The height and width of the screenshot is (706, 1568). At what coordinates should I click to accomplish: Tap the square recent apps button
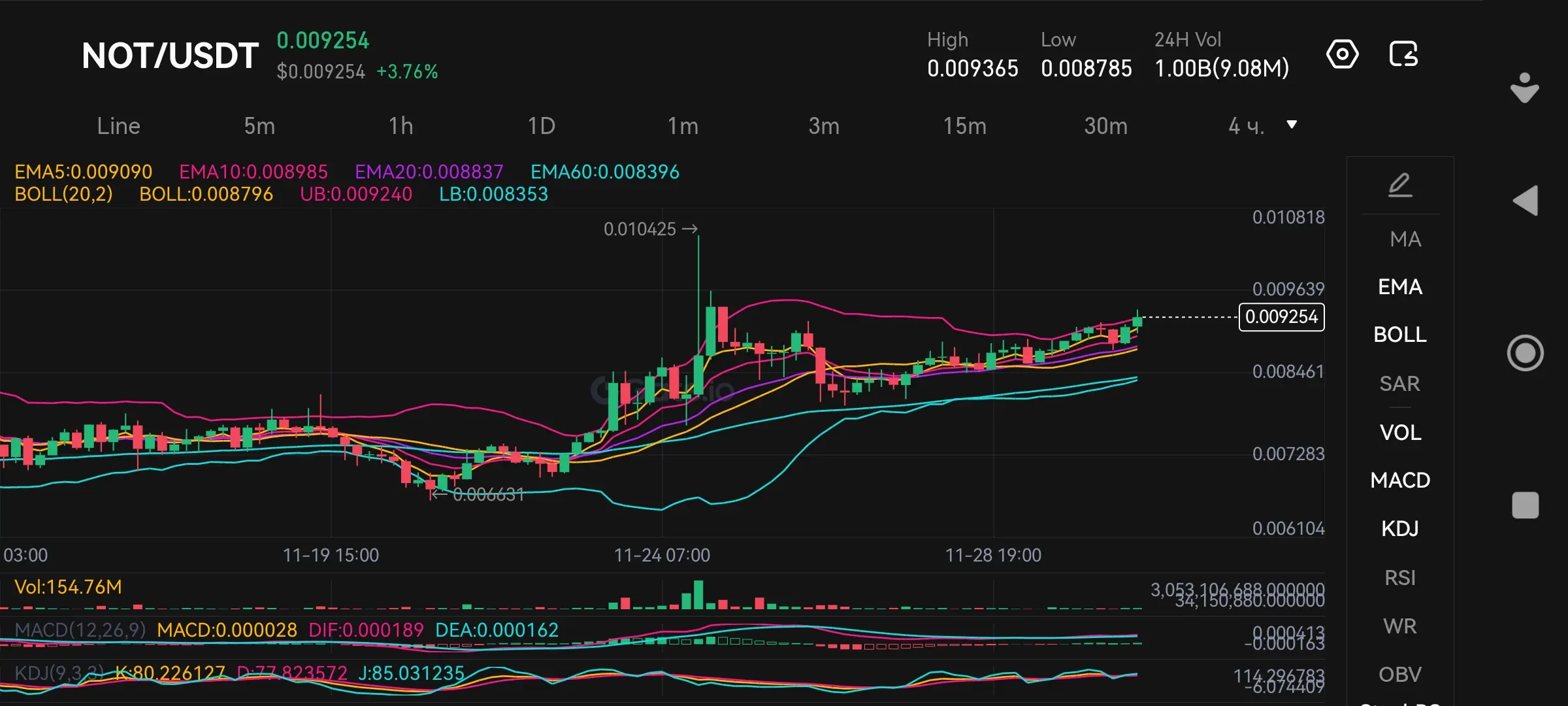click(x=1526, y=505)
